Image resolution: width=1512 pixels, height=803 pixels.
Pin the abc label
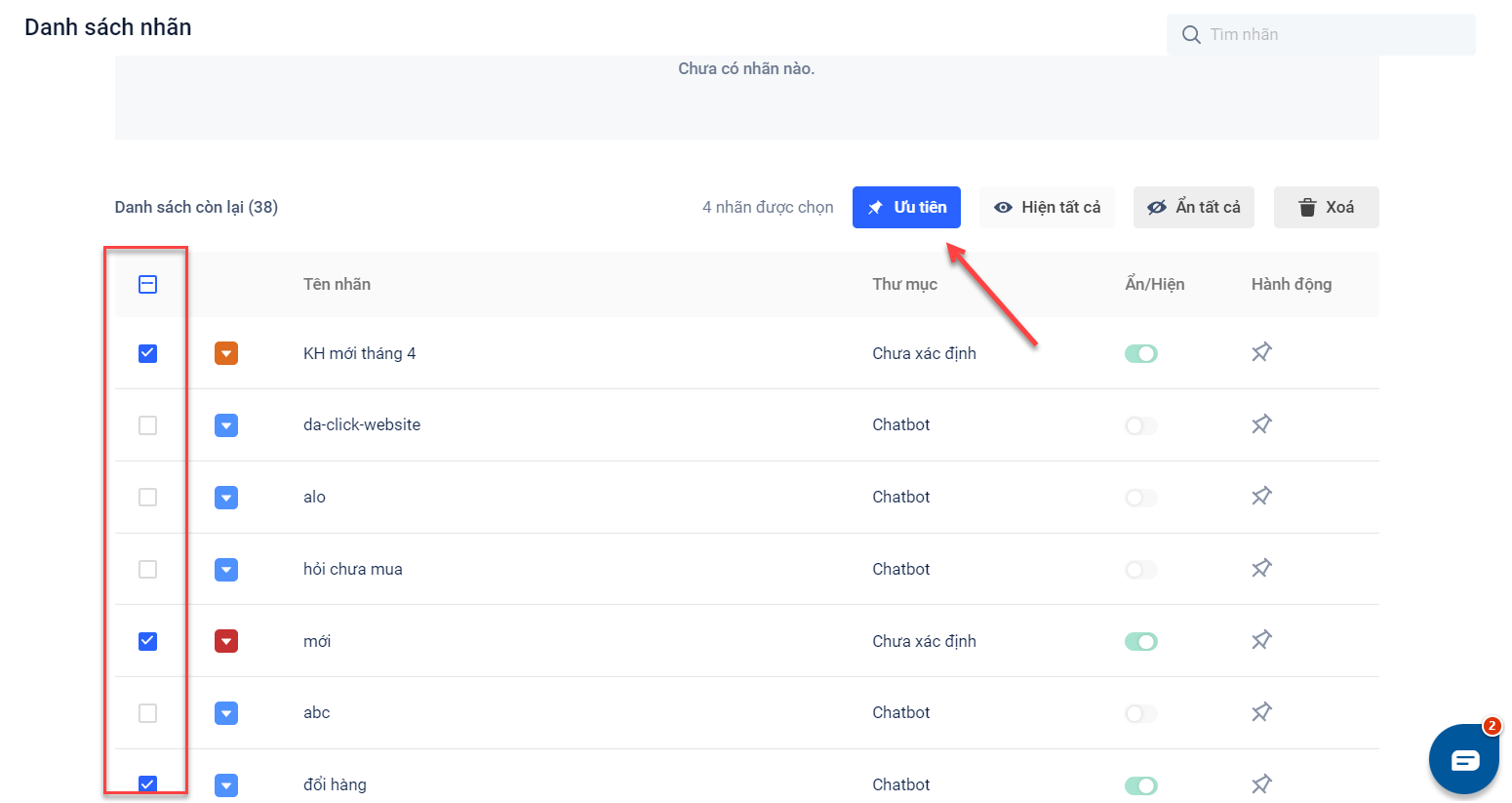click(x=1261, y=712)
